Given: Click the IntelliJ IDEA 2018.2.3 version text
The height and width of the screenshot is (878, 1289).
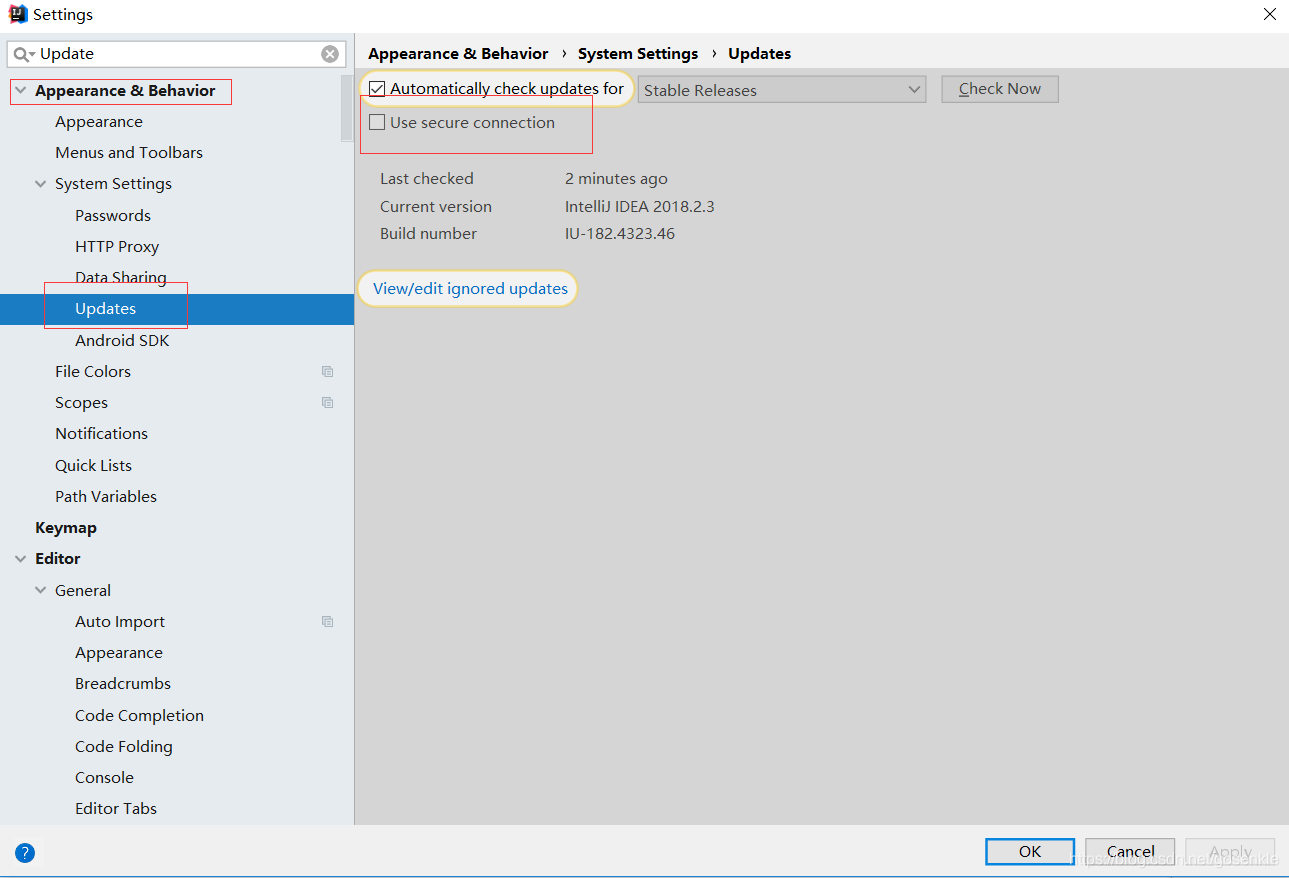Looking at the screenshot, I should (640, 207).
